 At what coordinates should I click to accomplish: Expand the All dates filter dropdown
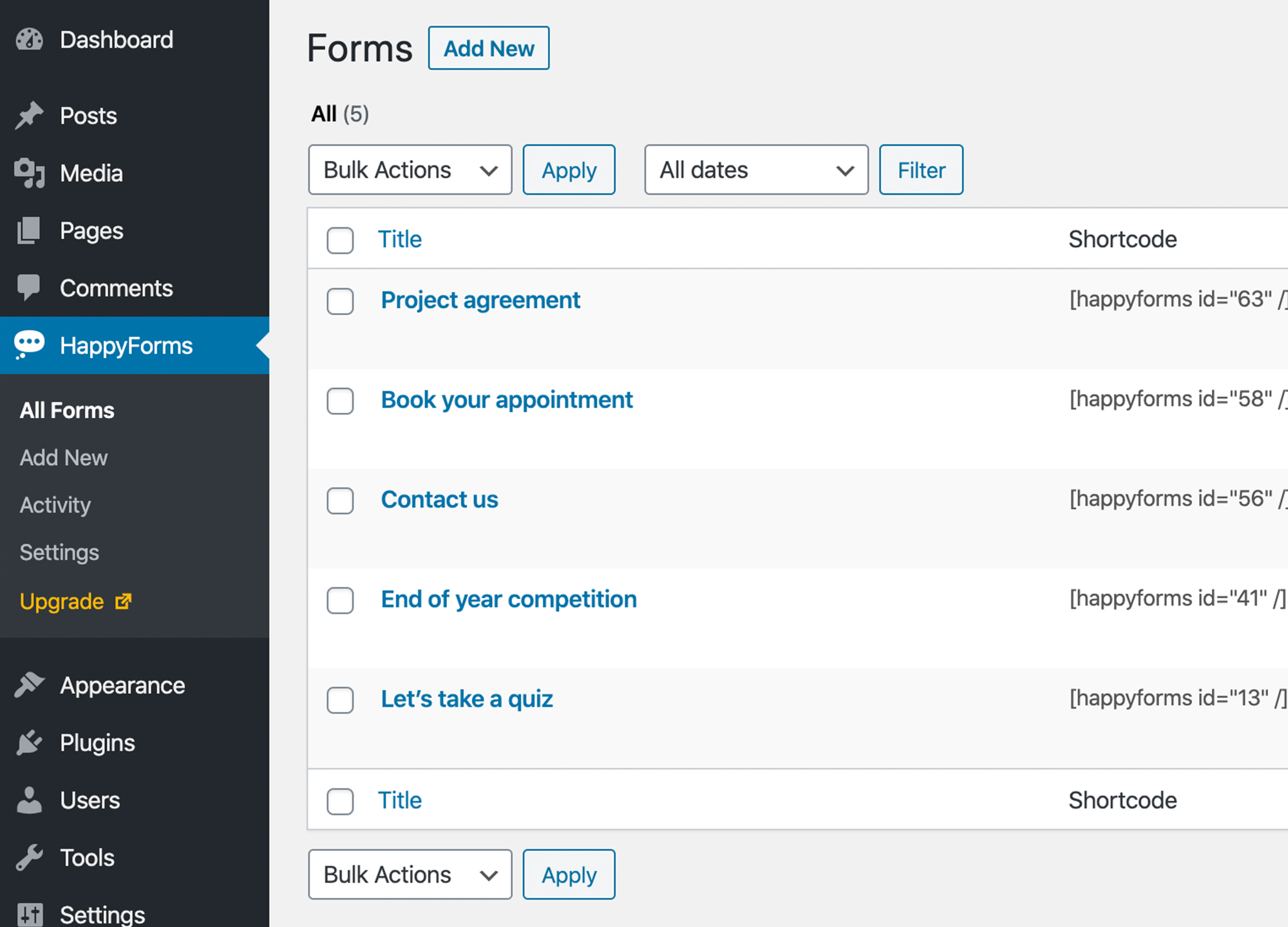point(752,170)
